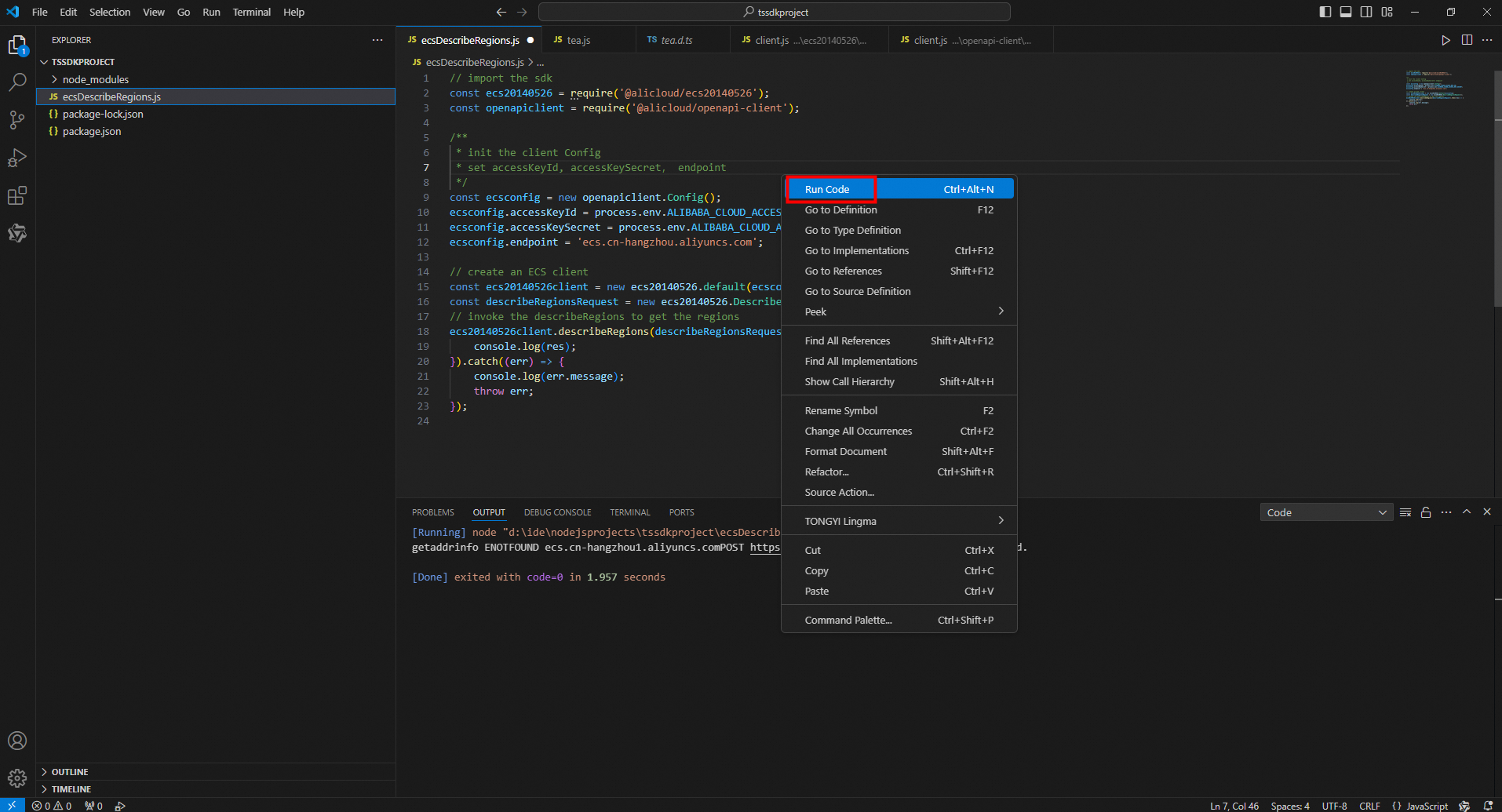This screenshot has width=1502, height=812.
Task: Click the debug launch icon in status bar
Action: pyautogui.click(x=120, y=806)
